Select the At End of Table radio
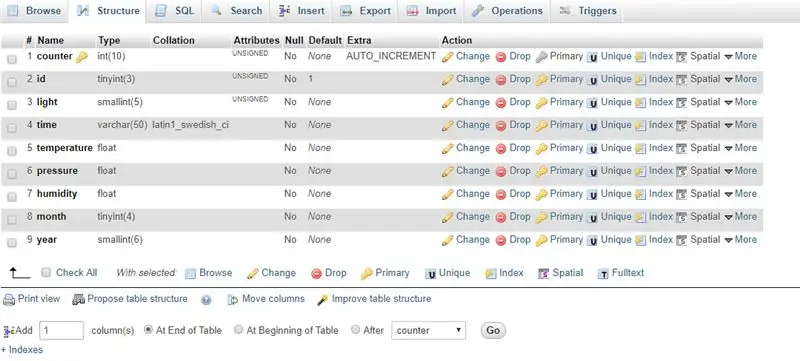800x361 pixels. 148,330
